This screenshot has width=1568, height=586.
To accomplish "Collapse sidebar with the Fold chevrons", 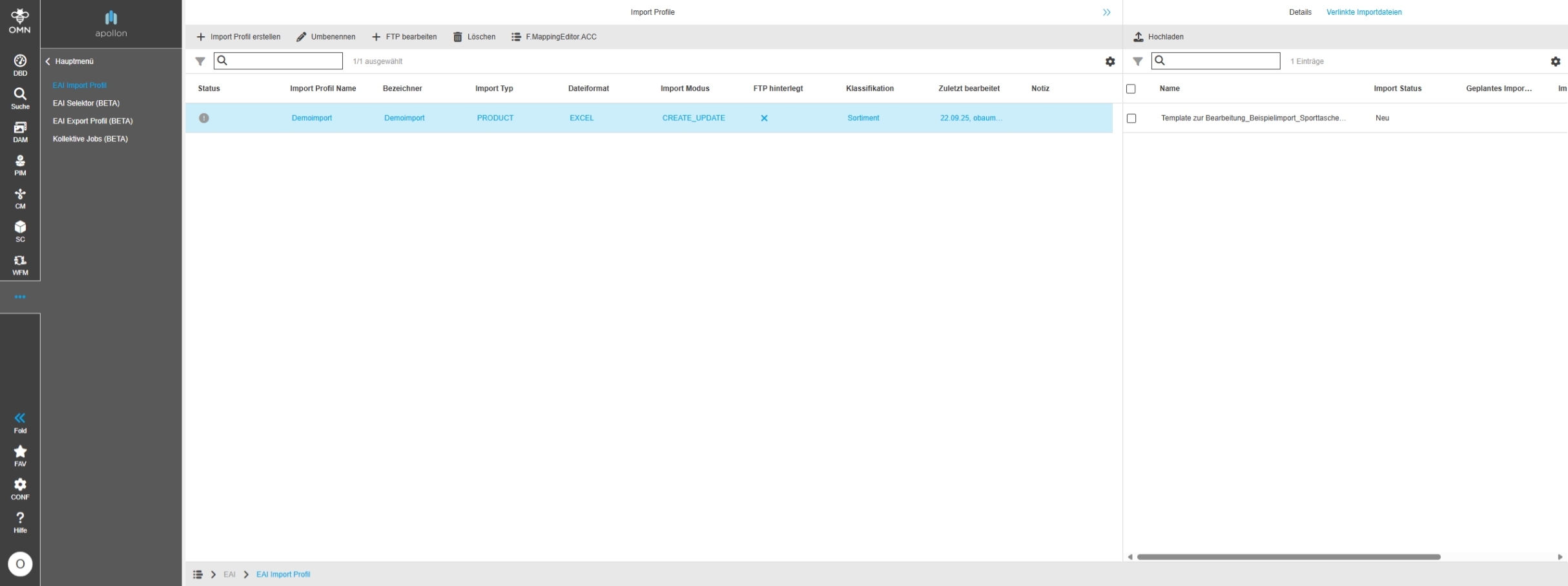I will coord(20,422).
